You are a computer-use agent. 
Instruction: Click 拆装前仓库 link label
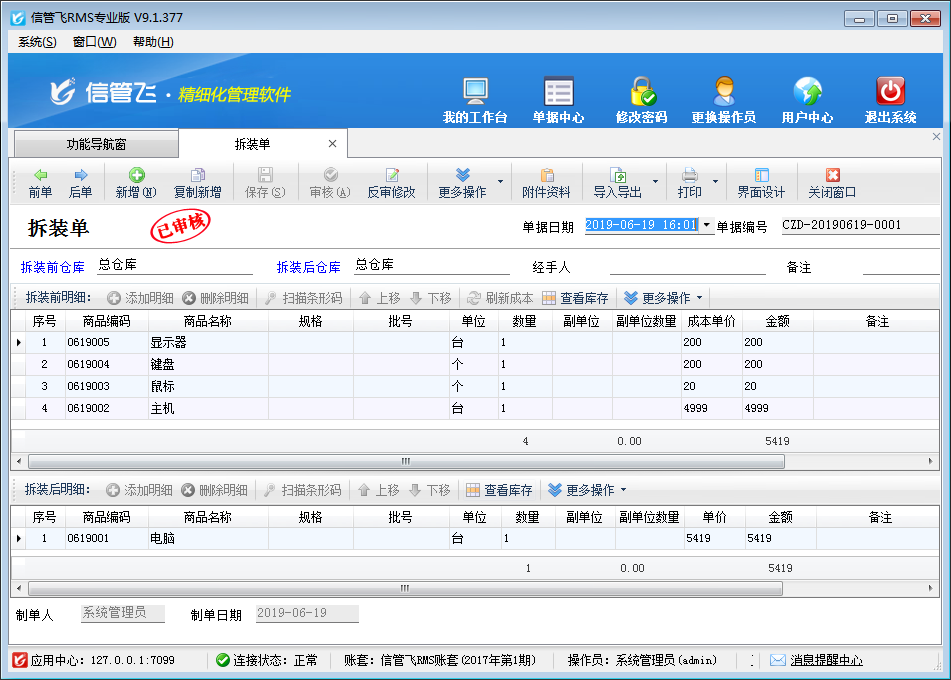52,267
